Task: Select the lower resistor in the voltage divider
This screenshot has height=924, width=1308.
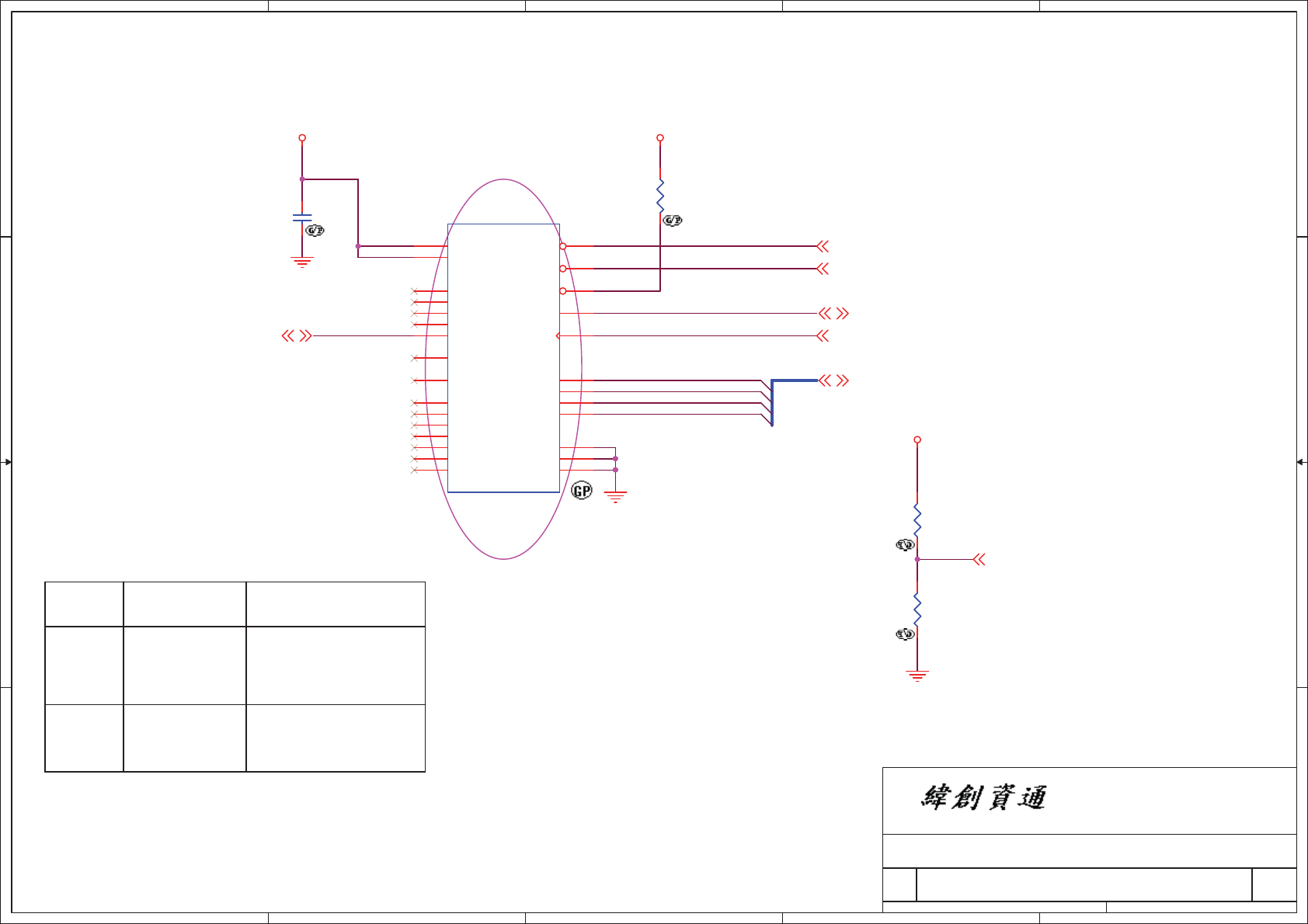Action: coord(917,609)
